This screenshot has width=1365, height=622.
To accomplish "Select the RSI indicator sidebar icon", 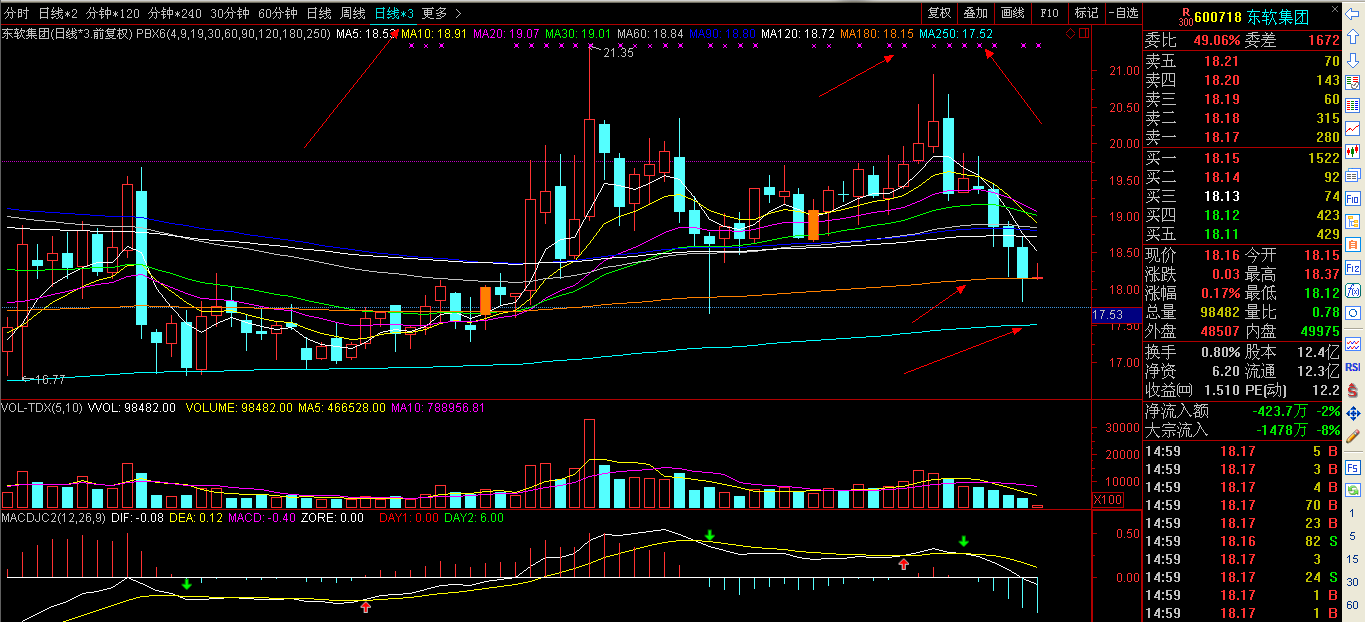I will coord(1352,367).
